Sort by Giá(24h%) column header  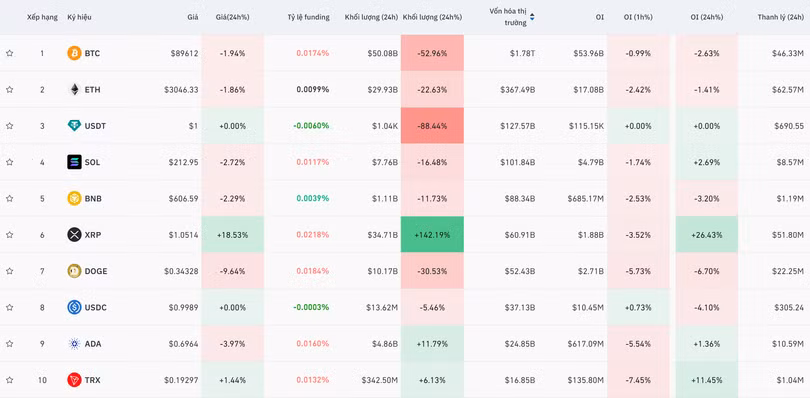pyautogui.click(x=232, y=17)
